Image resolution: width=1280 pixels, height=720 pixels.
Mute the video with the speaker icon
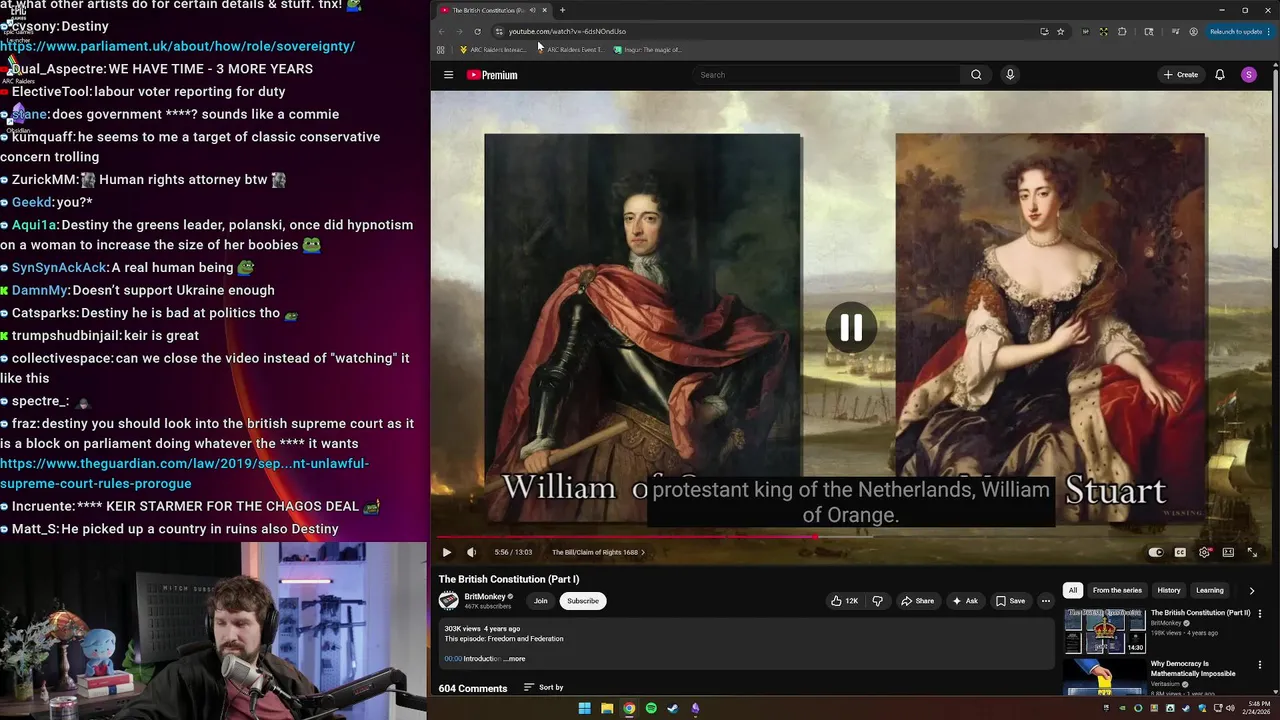pos(472,552)
